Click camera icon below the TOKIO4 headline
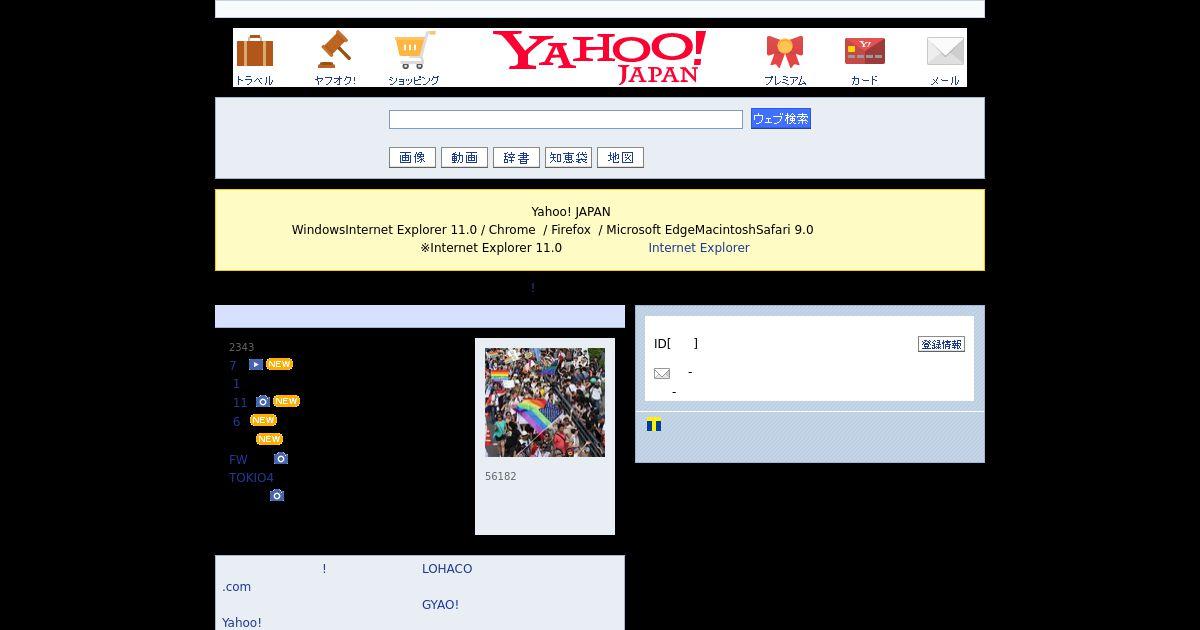1200x630 pixels. 277,495
